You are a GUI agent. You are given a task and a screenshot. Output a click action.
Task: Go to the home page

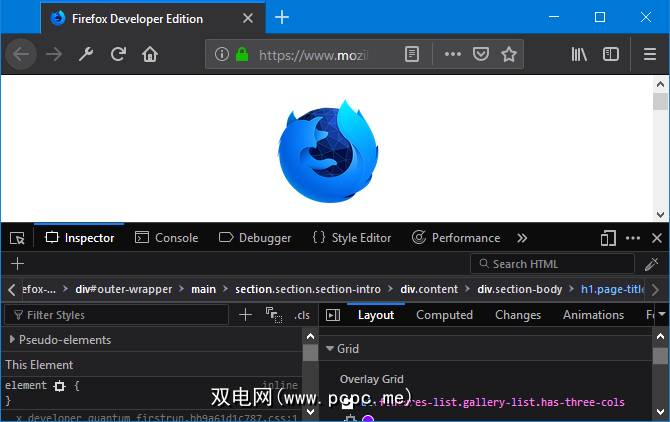150,54
